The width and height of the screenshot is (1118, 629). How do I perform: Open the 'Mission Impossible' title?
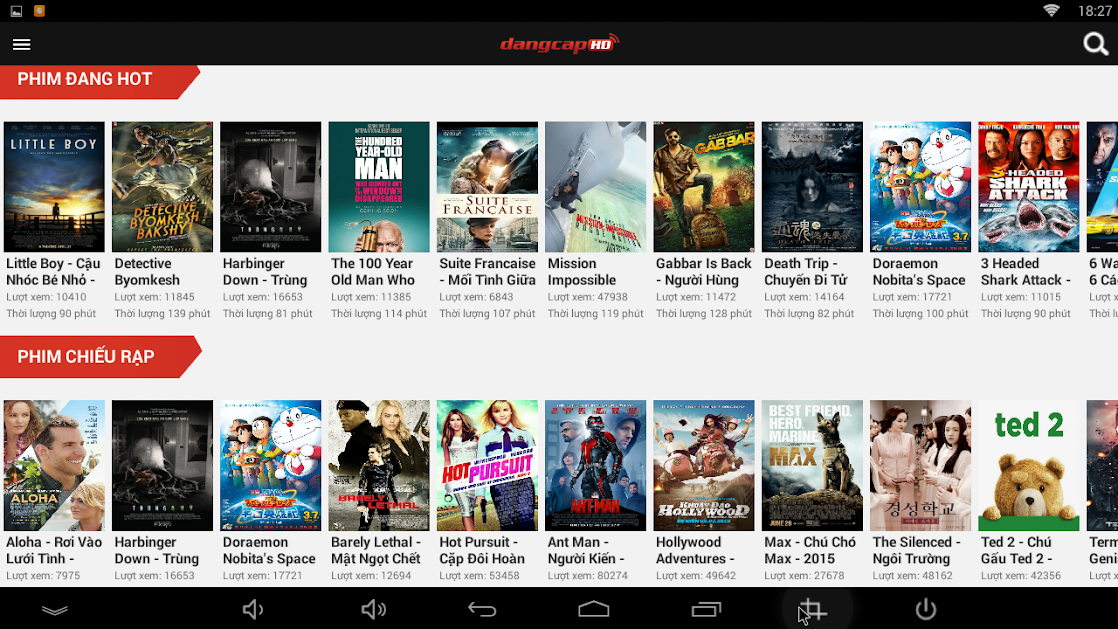[x=582, y=272]
